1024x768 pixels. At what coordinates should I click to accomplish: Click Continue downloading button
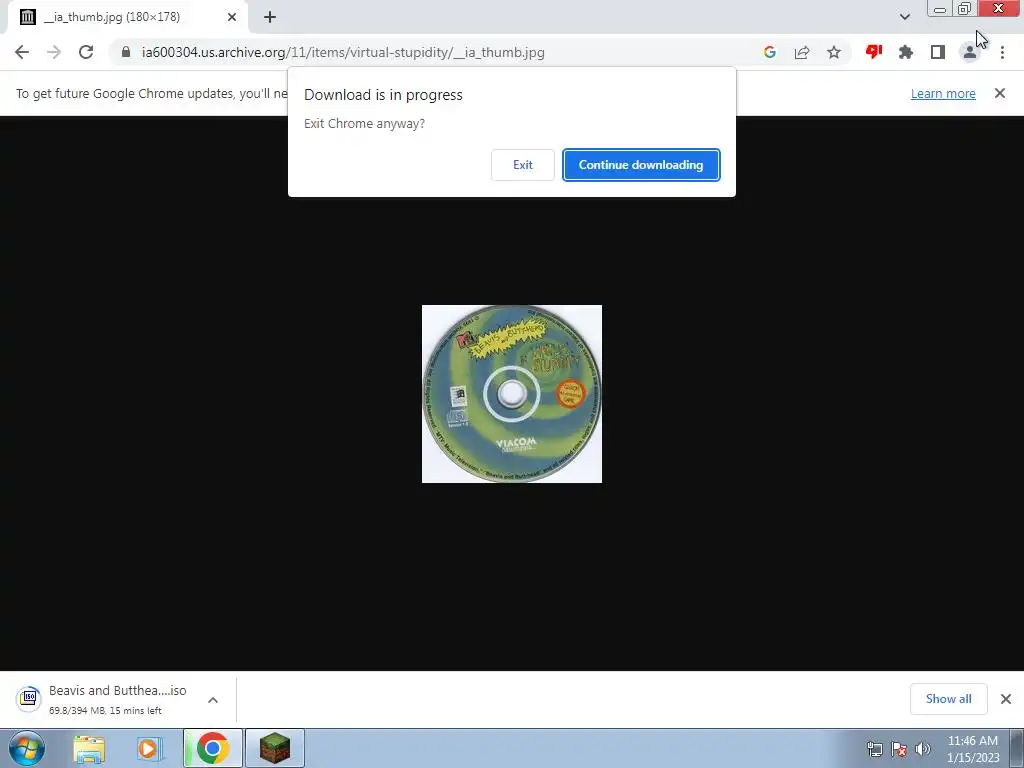(641, 165)
